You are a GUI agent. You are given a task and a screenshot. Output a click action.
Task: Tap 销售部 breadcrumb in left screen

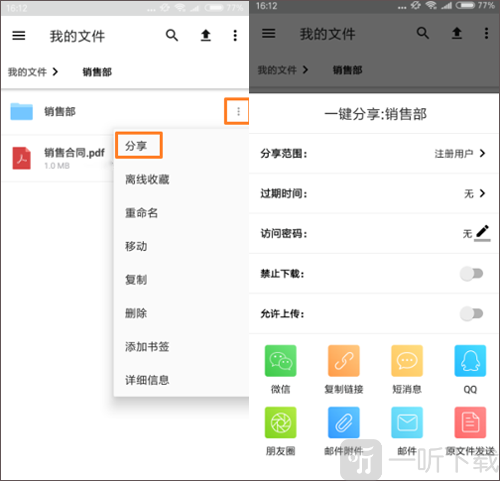pyautogui.click(x=97, y=72)
